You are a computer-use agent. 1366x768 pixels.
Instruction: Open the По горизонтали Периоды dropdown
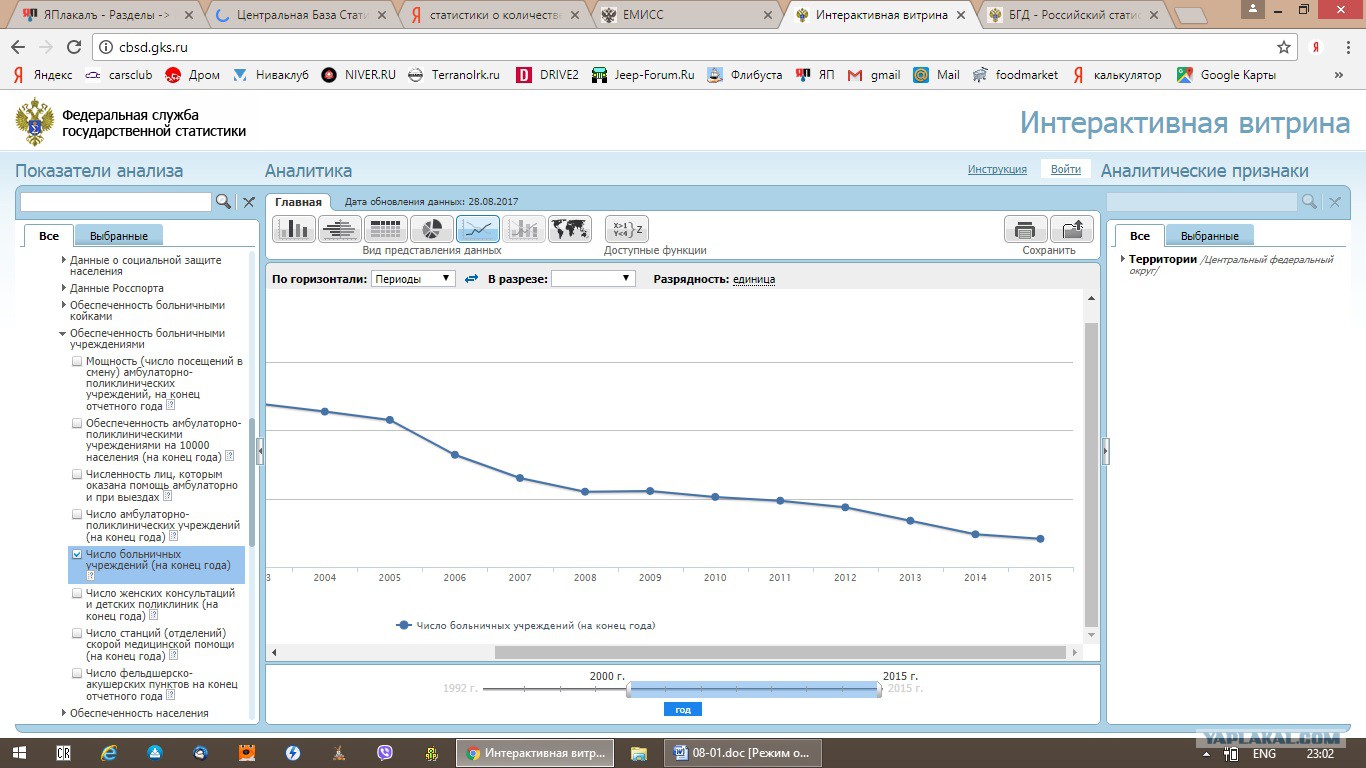click(413, 279)
